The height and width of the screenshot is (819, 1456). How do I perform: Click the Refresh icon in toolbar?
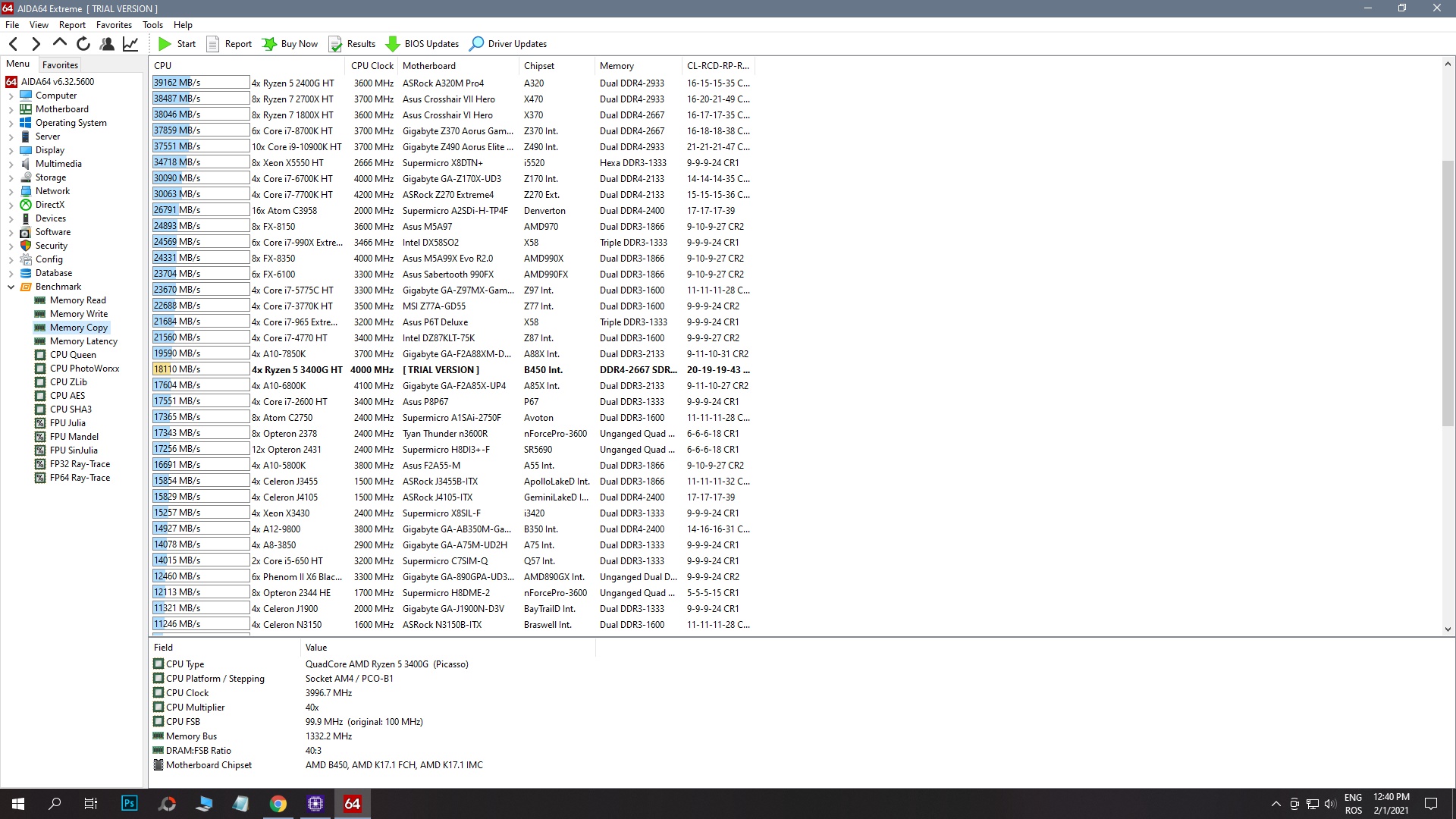coord(83,44)
